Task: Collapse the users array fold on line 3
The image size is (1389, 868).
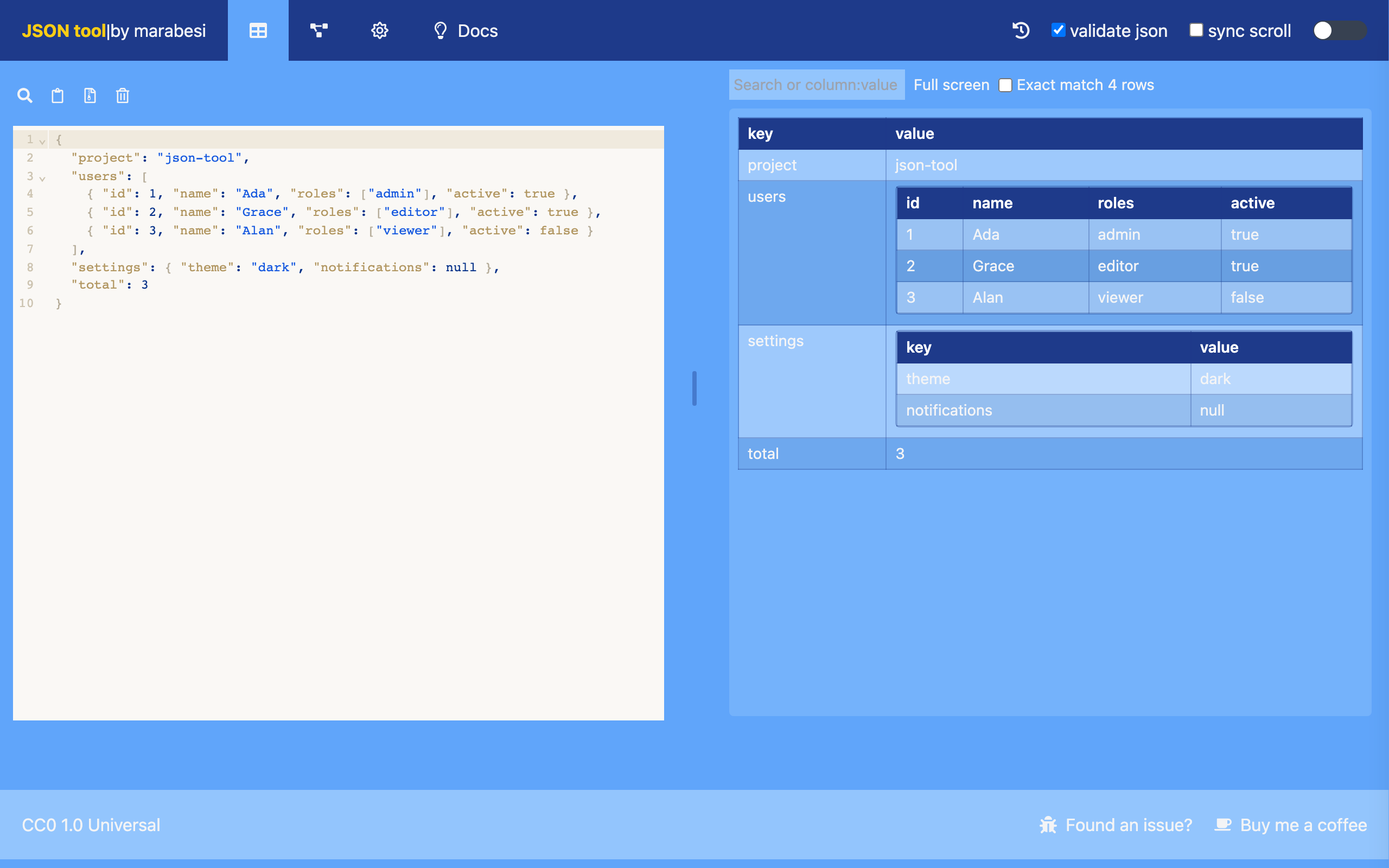Action: [42, 178]
